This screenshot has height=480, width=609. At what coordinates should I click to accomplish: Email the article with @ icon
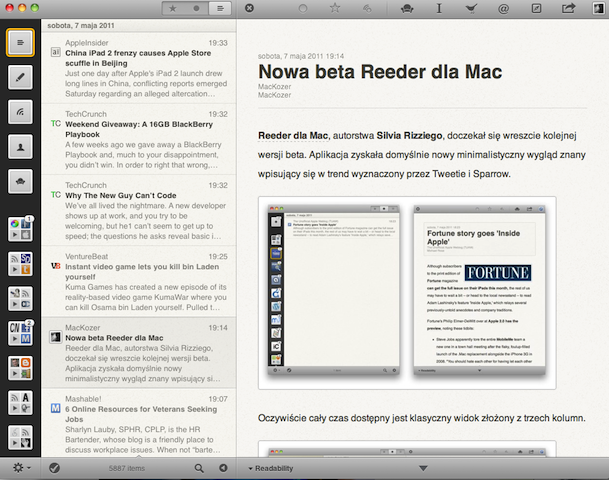coord(503,9)
